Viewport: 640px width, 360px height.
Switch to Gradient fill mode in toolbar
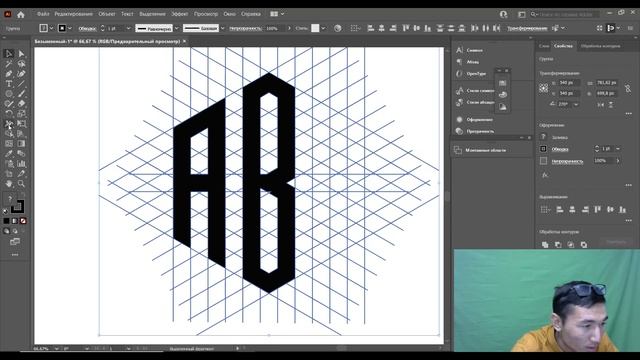[x=15, y=221]
